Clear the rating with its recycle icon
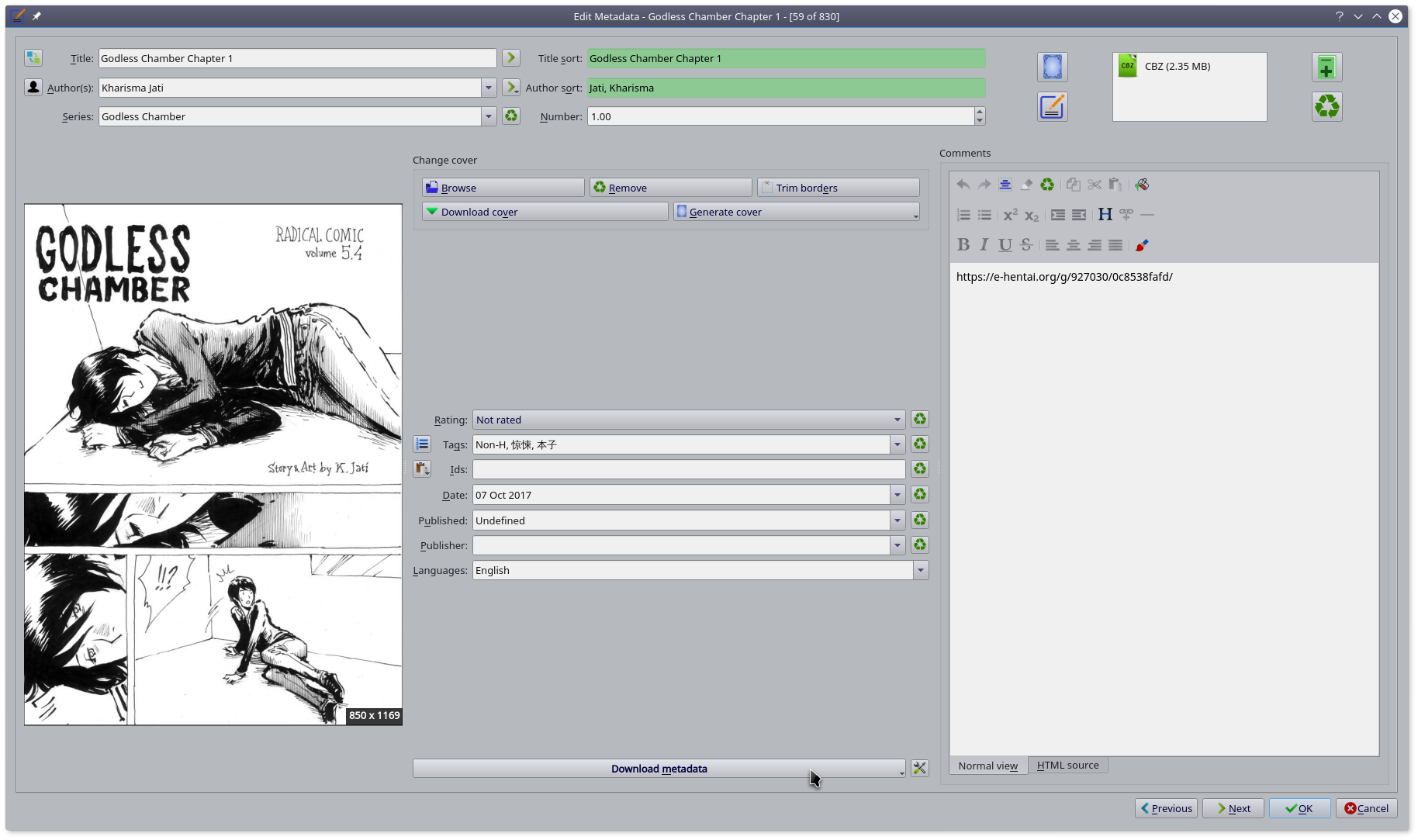This screenshot has width=1418, height=840. tap(919, 420)
